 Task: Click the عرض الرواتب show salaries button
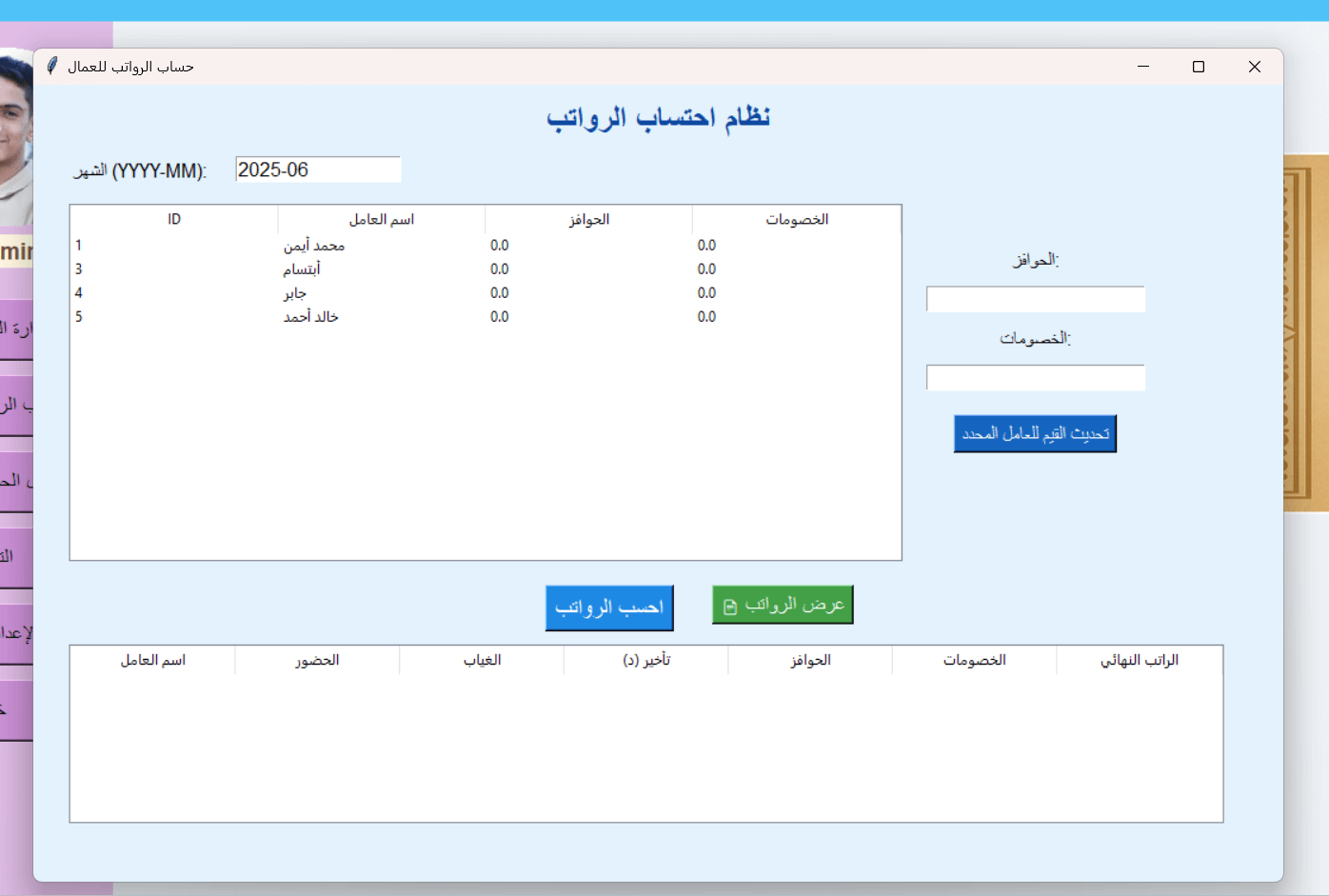pyautogui.click(x=783, y=605)
